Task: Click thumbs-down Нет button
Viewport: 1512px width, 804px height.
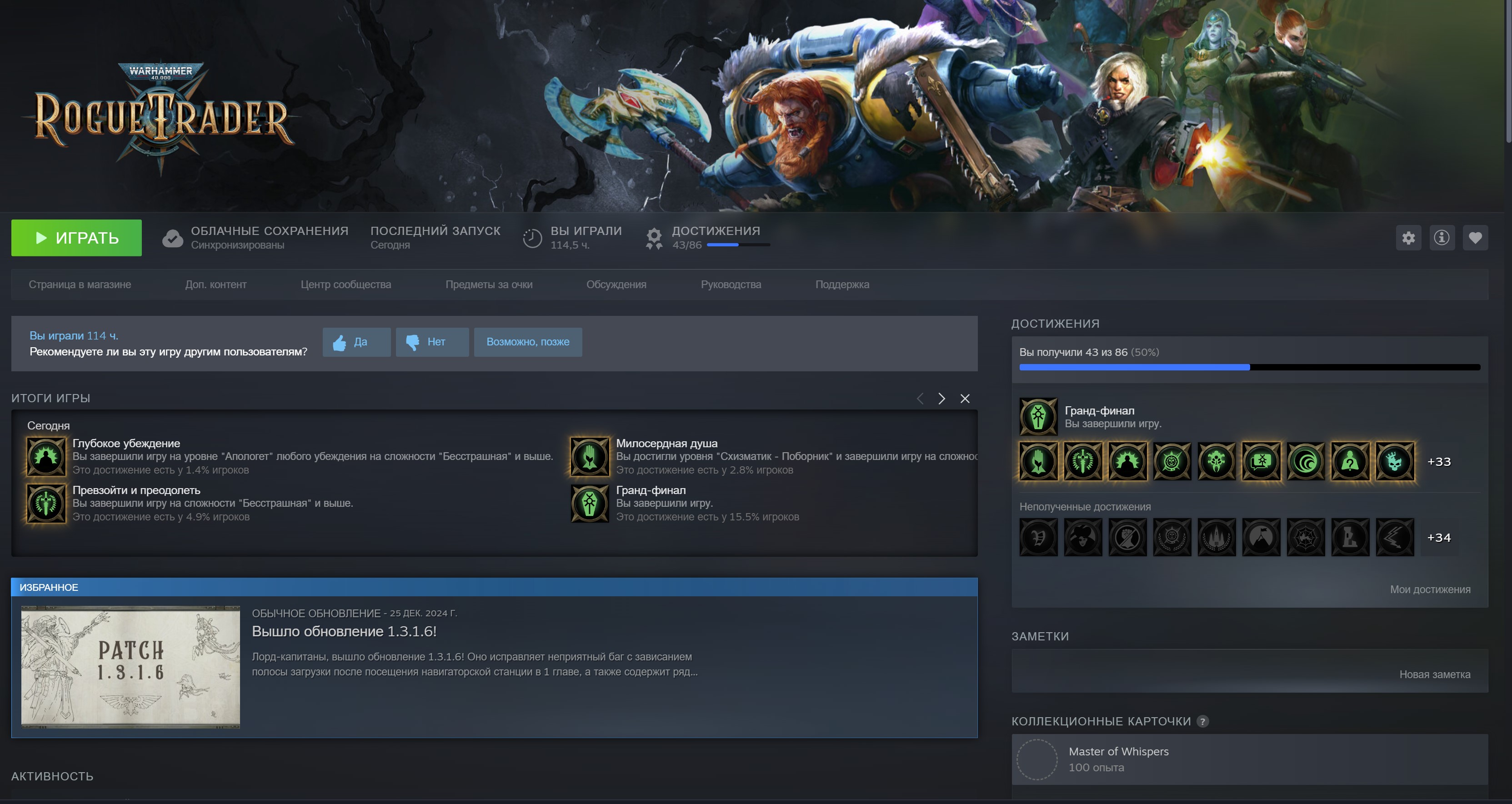Action: tap(432, 342)
